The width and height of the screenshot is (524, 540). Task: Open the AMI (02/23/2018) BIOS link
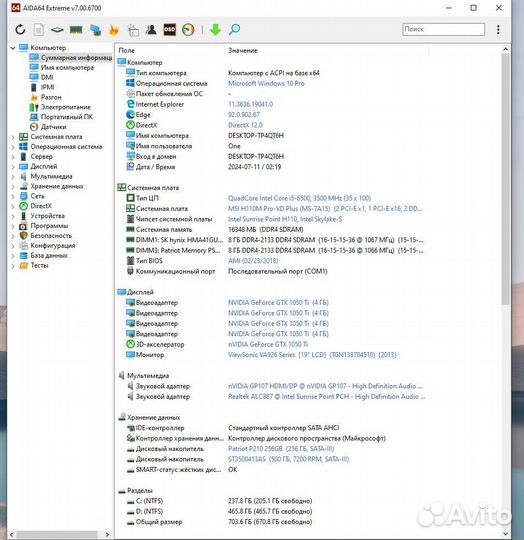coord(253,261)
